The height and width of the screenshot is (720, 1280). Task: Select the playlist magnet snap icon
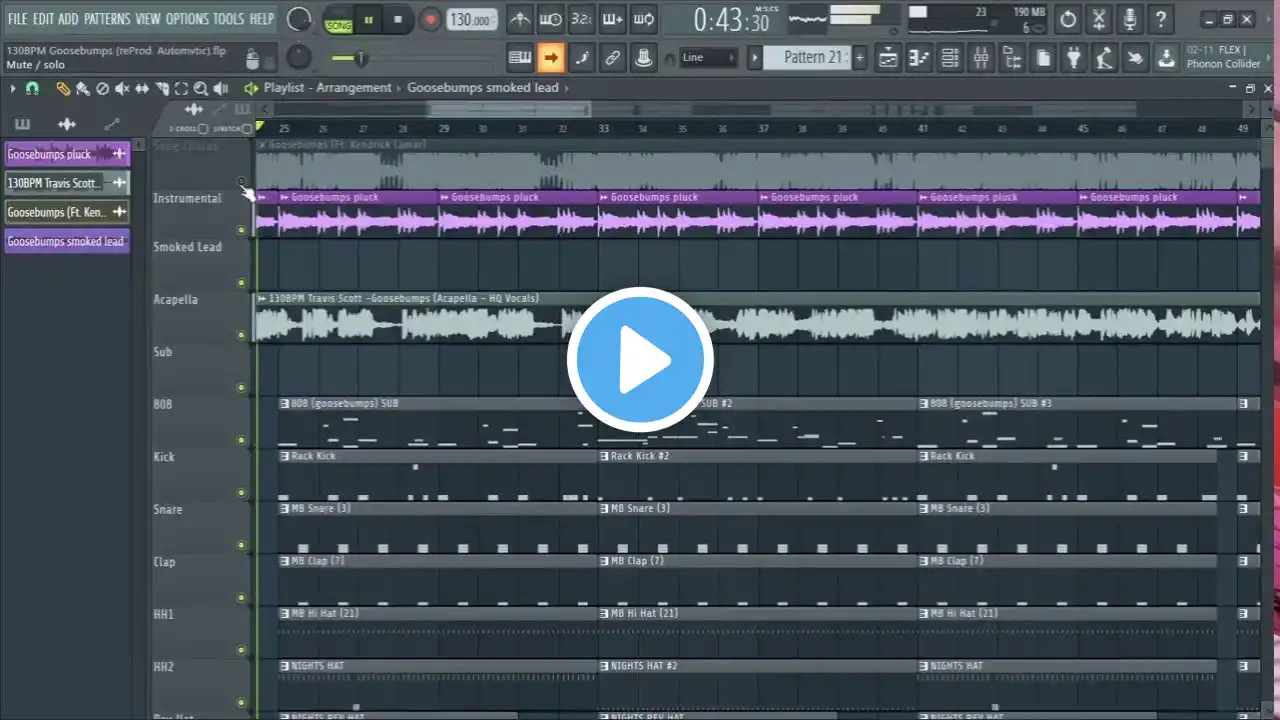point(32,88)
